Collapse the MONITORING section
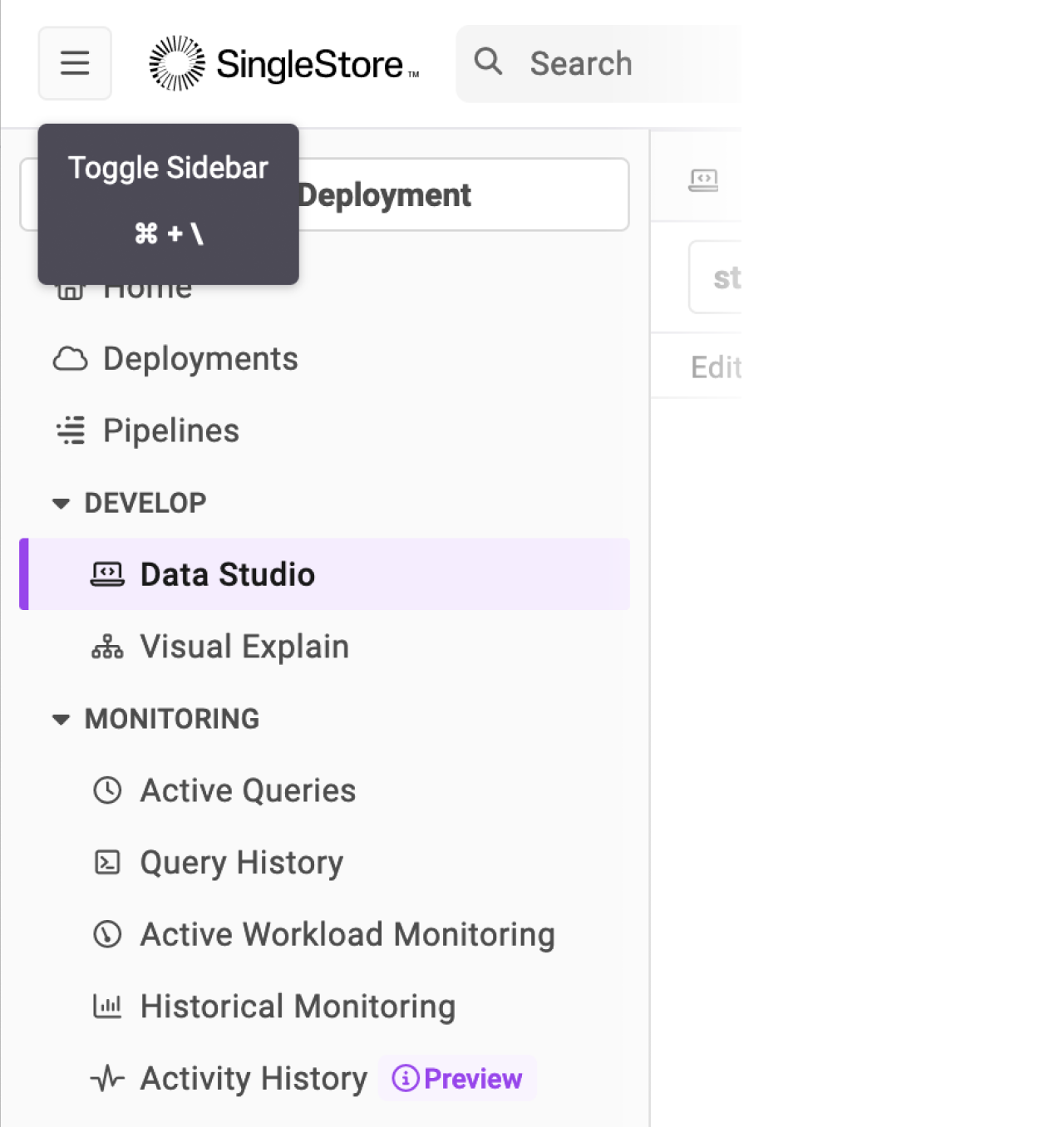The width and height of the screenshot is (1064, 1127). coord(61,719)
